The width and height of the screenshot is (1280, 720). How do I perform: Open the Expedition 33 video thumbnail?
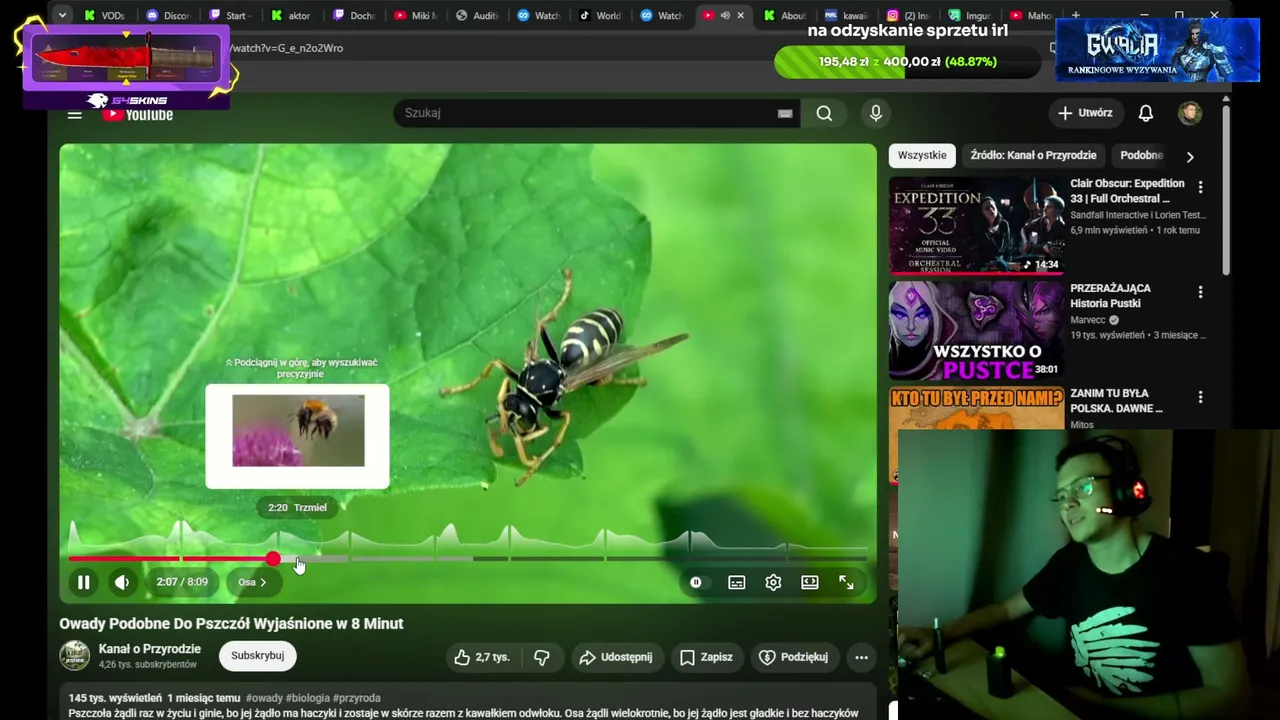pyautogui.click(x=977, y=225)
